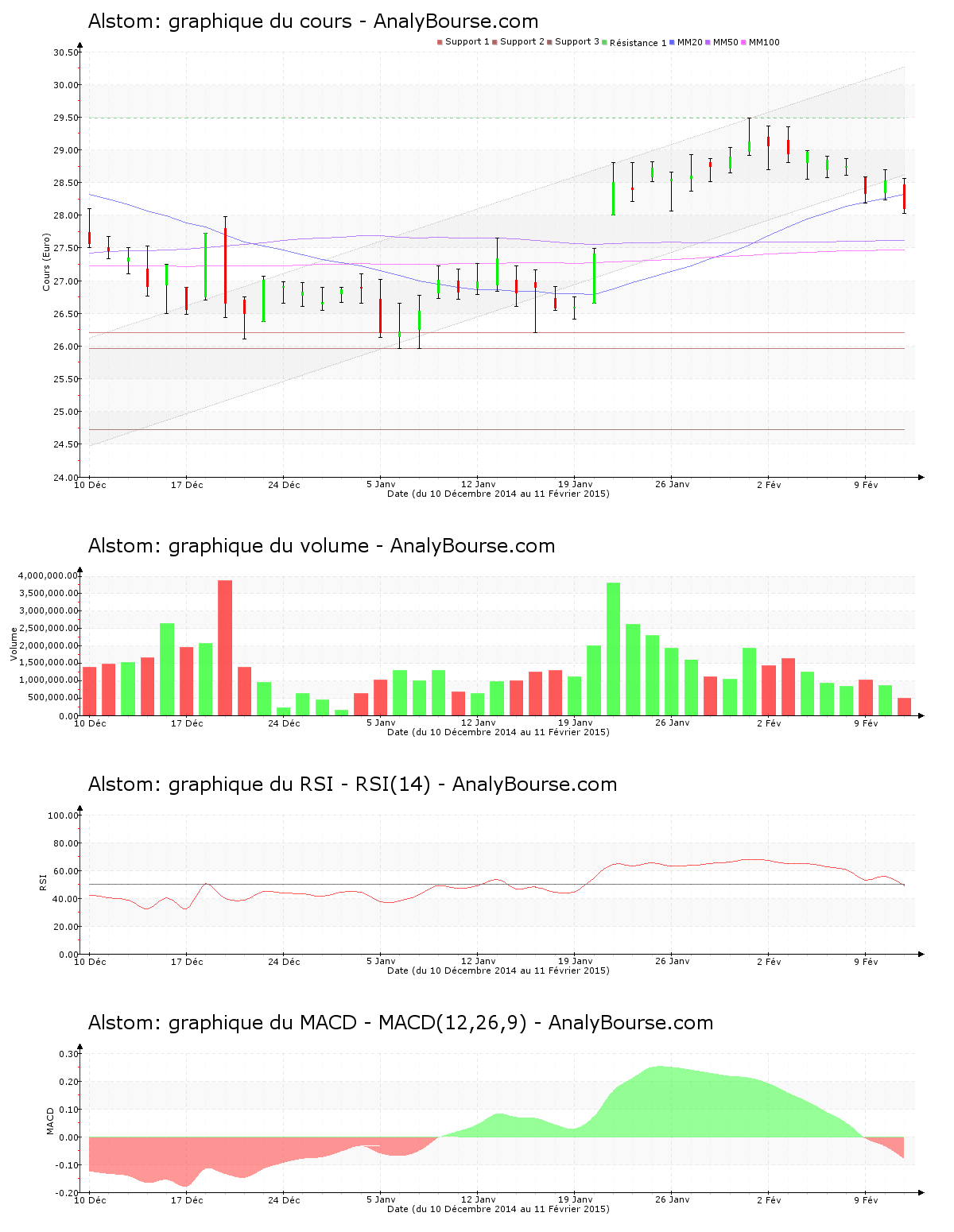954x1232 pixels.
Task: Click the date range caption under the RSI chart
Action: pyautogui.click(x=498, y=970)
